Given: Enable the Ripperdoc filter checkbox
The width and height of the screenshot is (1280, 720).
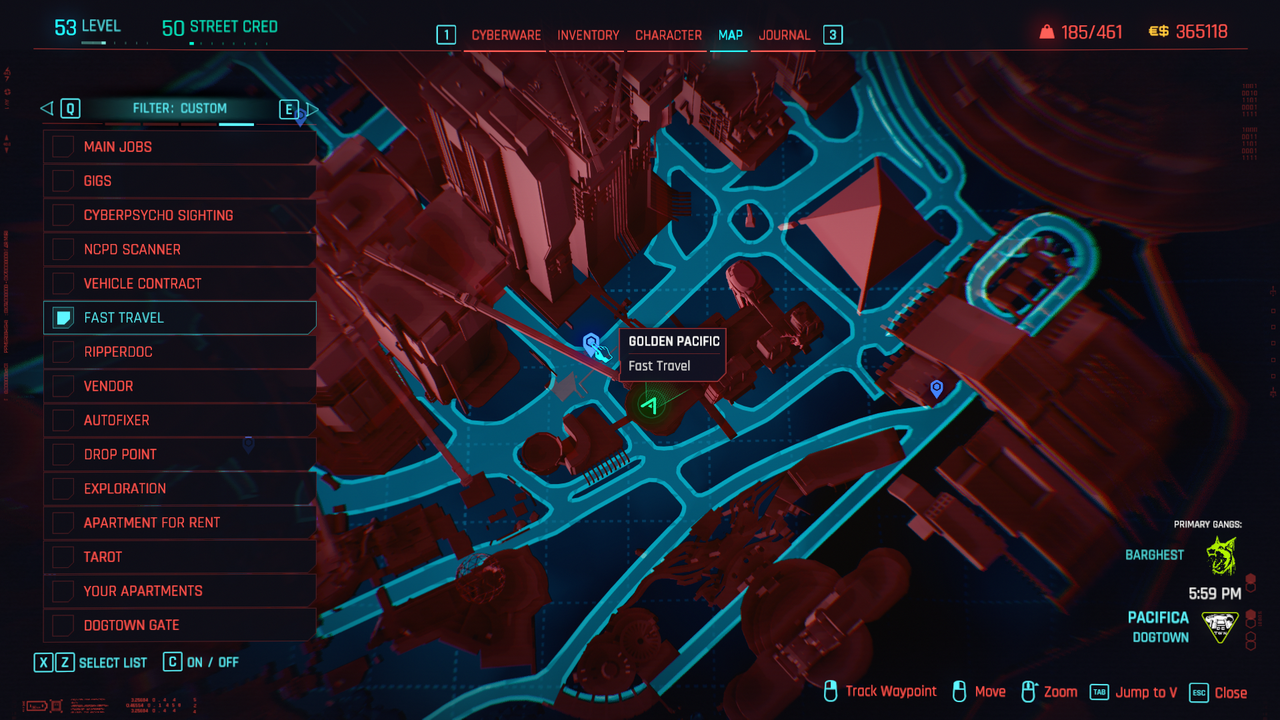Looking at the screenshot, I should [63, 352].
